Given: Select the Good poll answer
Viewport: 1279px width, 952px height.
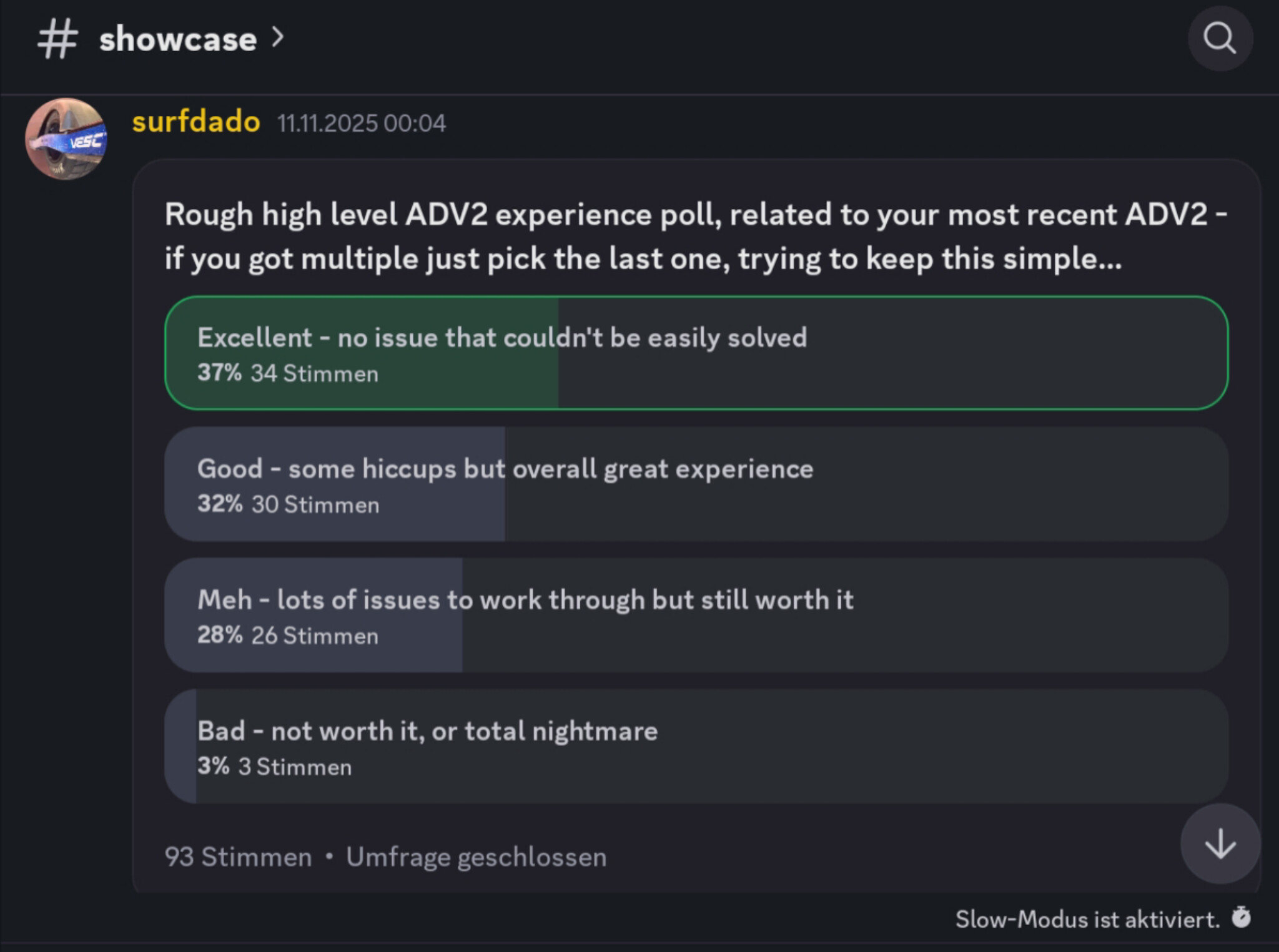Looking at the screenshot, I should click(x=696, y=484).
